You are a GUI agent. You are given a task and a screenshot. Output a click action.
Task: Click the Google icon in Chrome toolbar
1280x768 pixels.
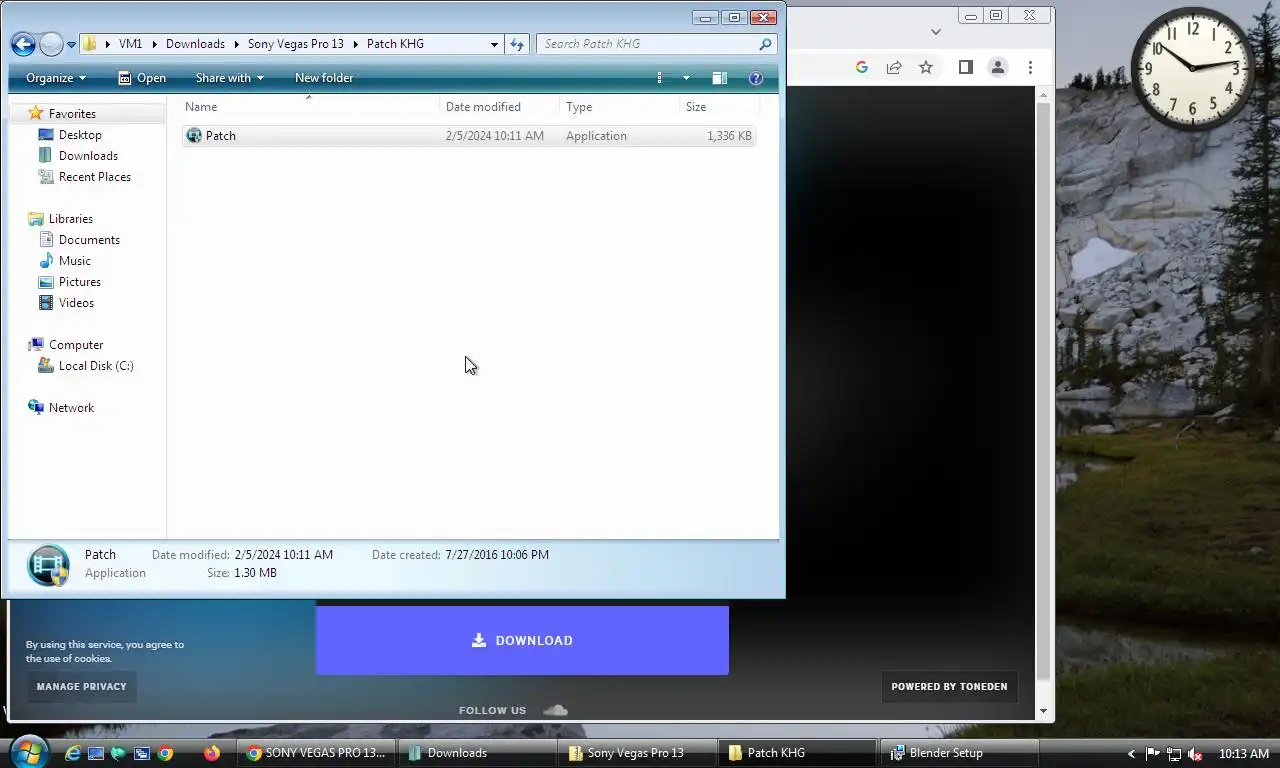pos(862,67)
